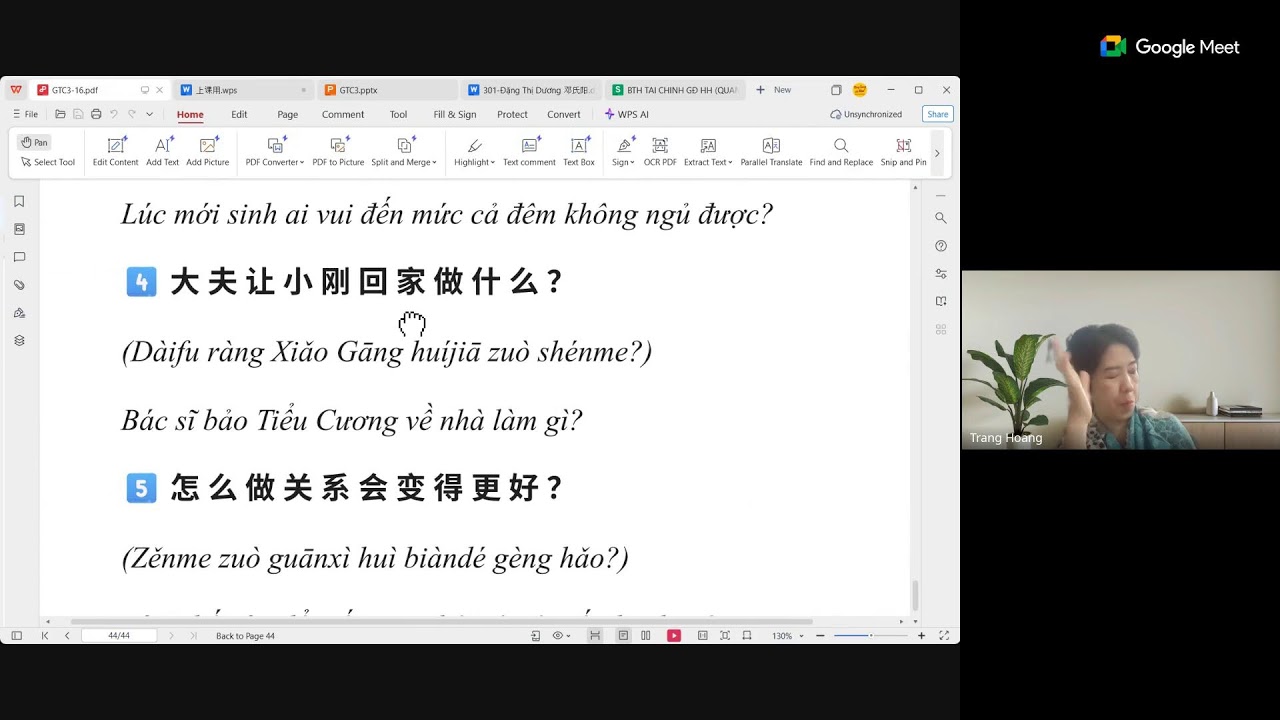Adjust the zoom slider

tap(870, 636)
